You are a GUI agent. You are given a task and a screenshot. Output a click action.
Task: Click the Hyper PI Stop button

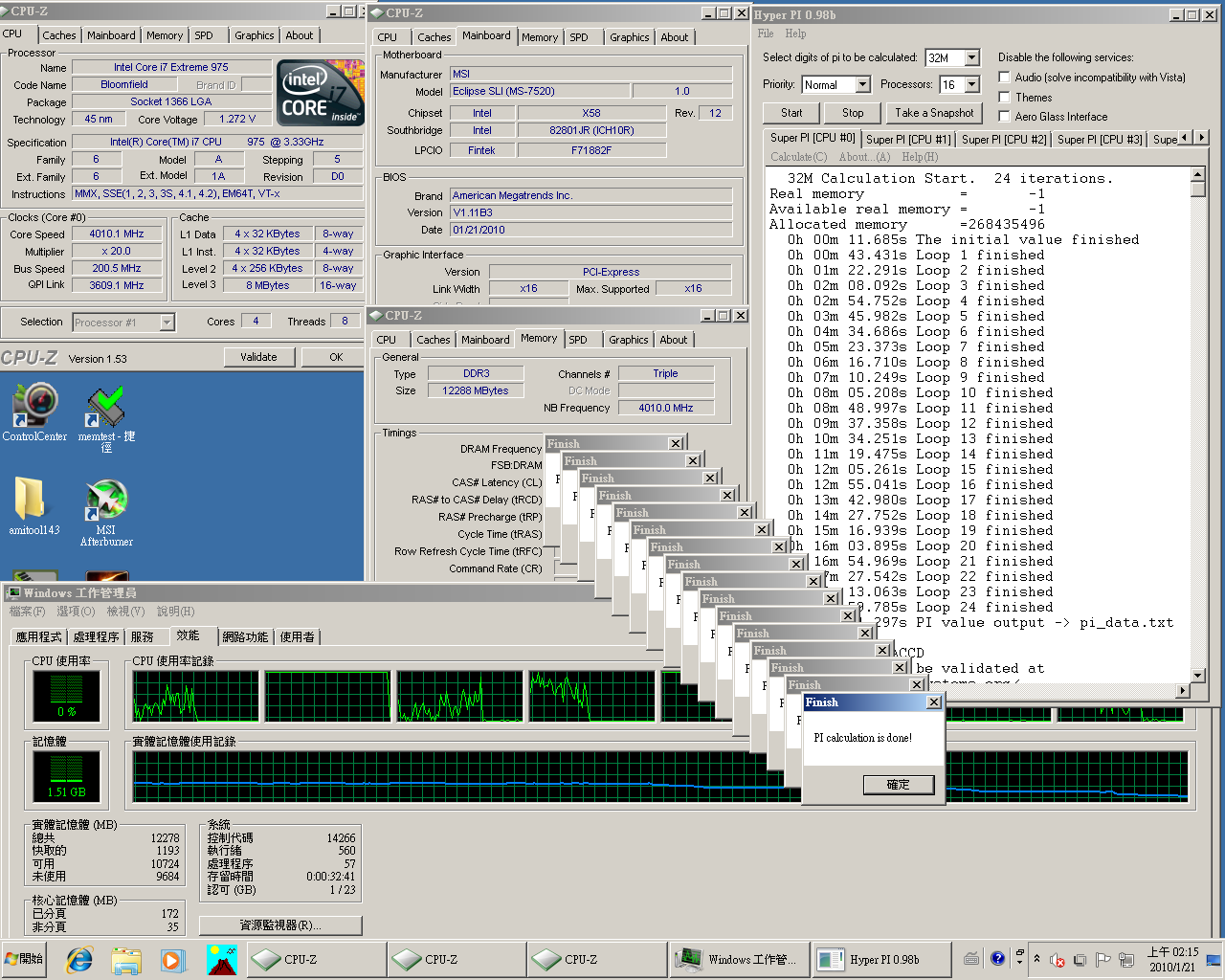pos(852,113)
